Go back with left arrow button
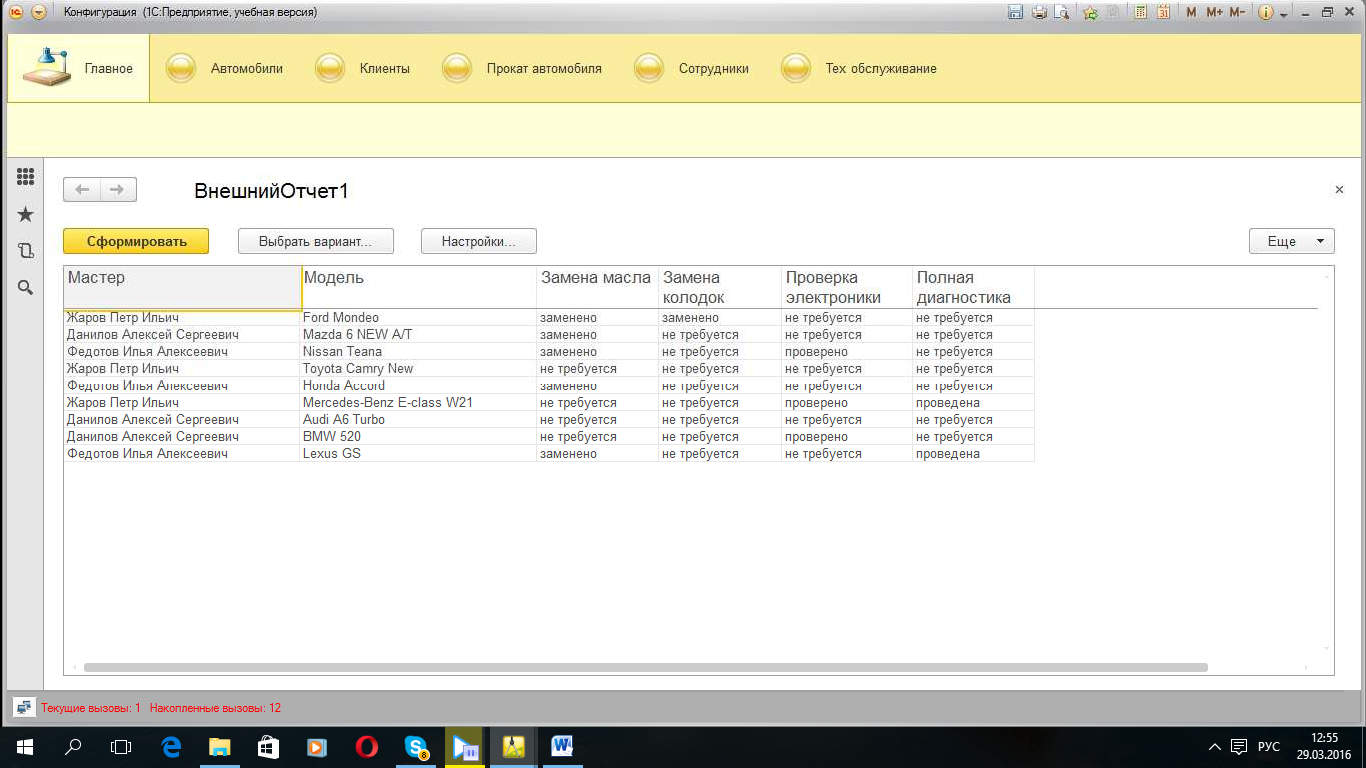 click(x=82, y=190)
